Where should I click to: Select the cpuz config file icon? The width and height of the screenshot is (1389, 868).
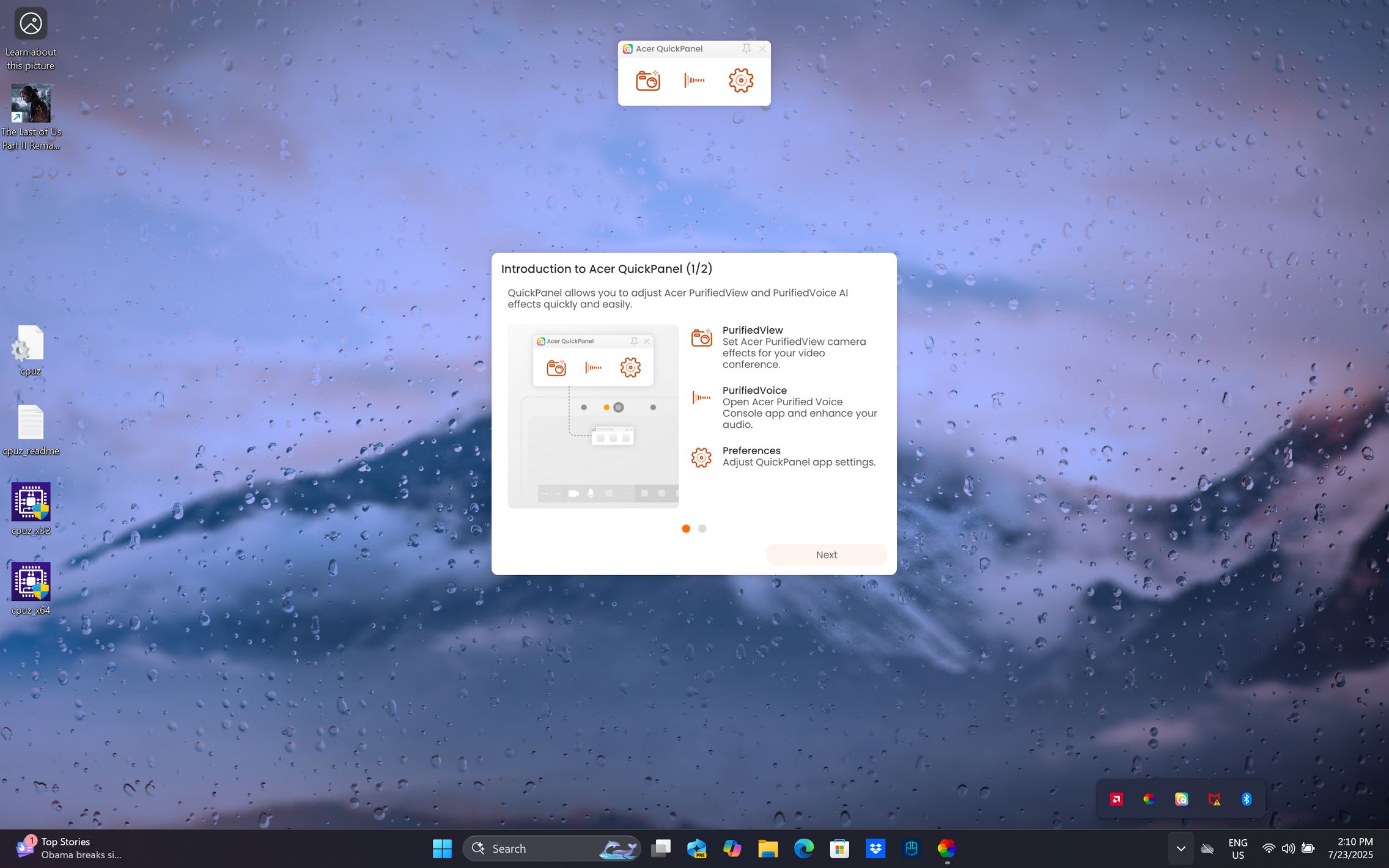(31, 350)
